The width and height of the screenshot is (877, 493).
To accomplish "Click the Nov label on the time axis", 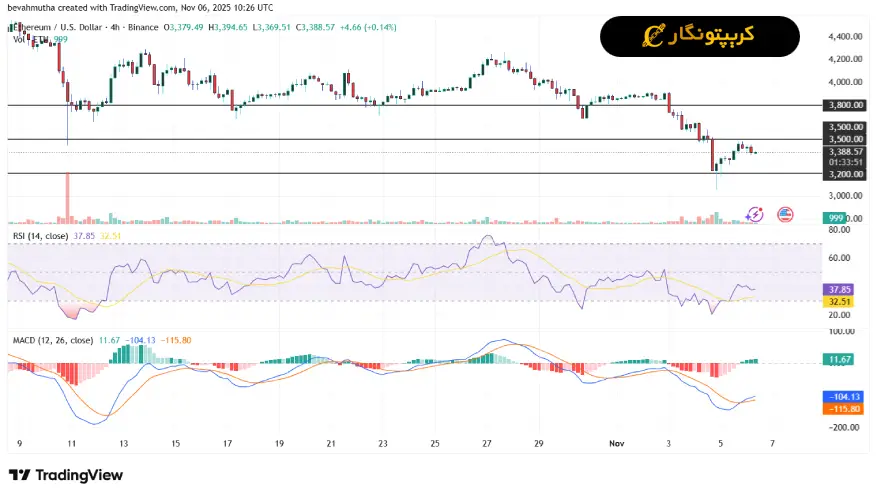I will [x=617, y=442].
